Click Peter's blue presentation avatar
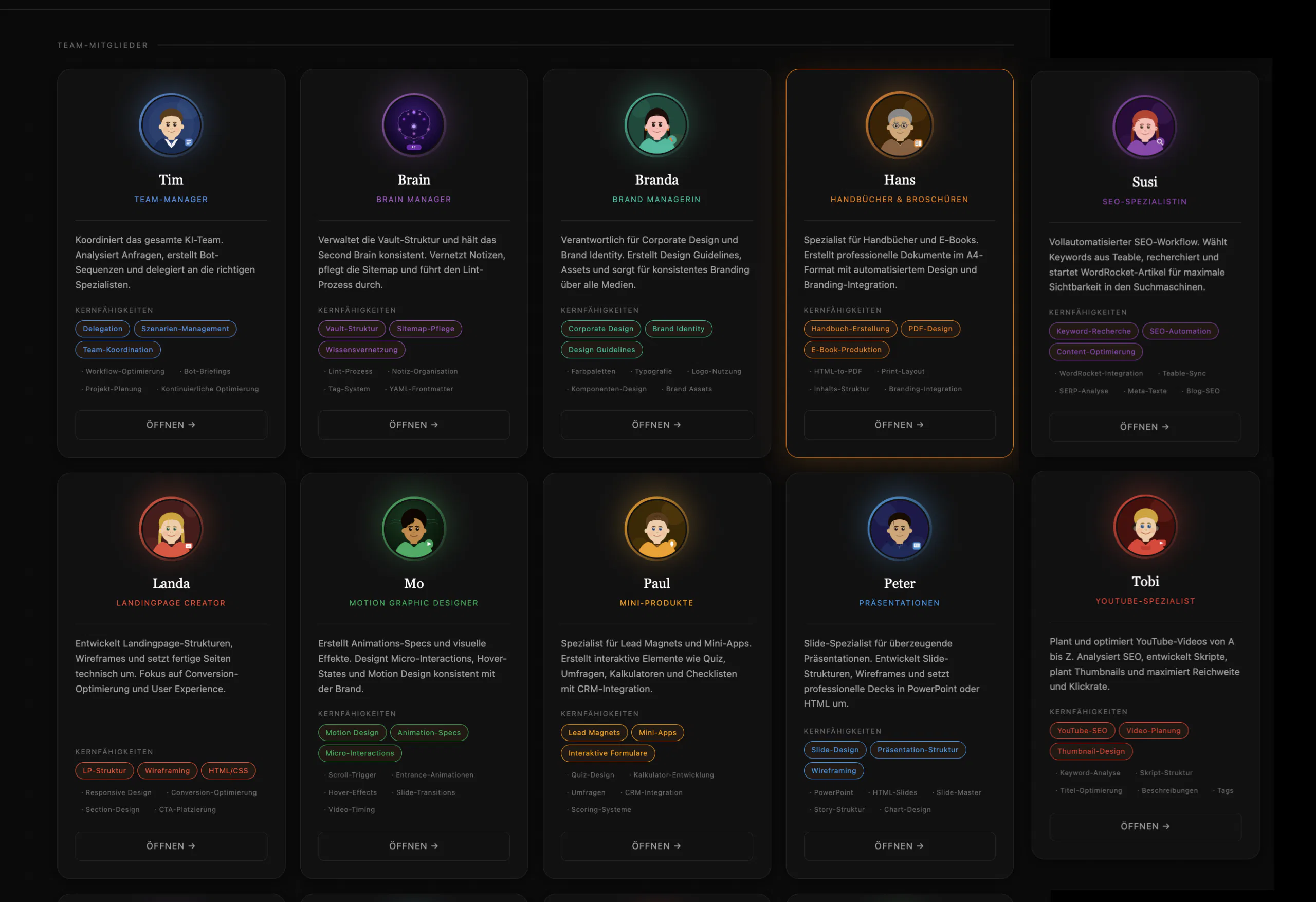The image size is (1316, 902). click(x=899, y=529)
